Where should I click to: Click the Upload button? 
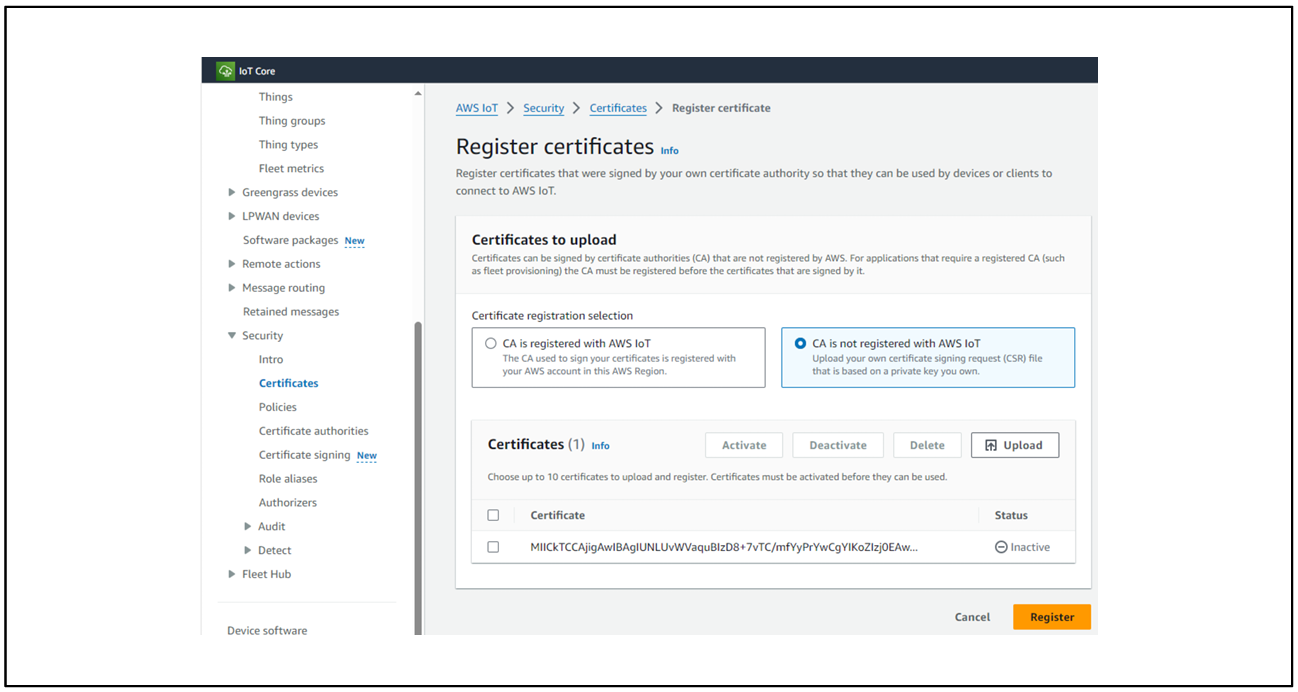point(1015,446)
